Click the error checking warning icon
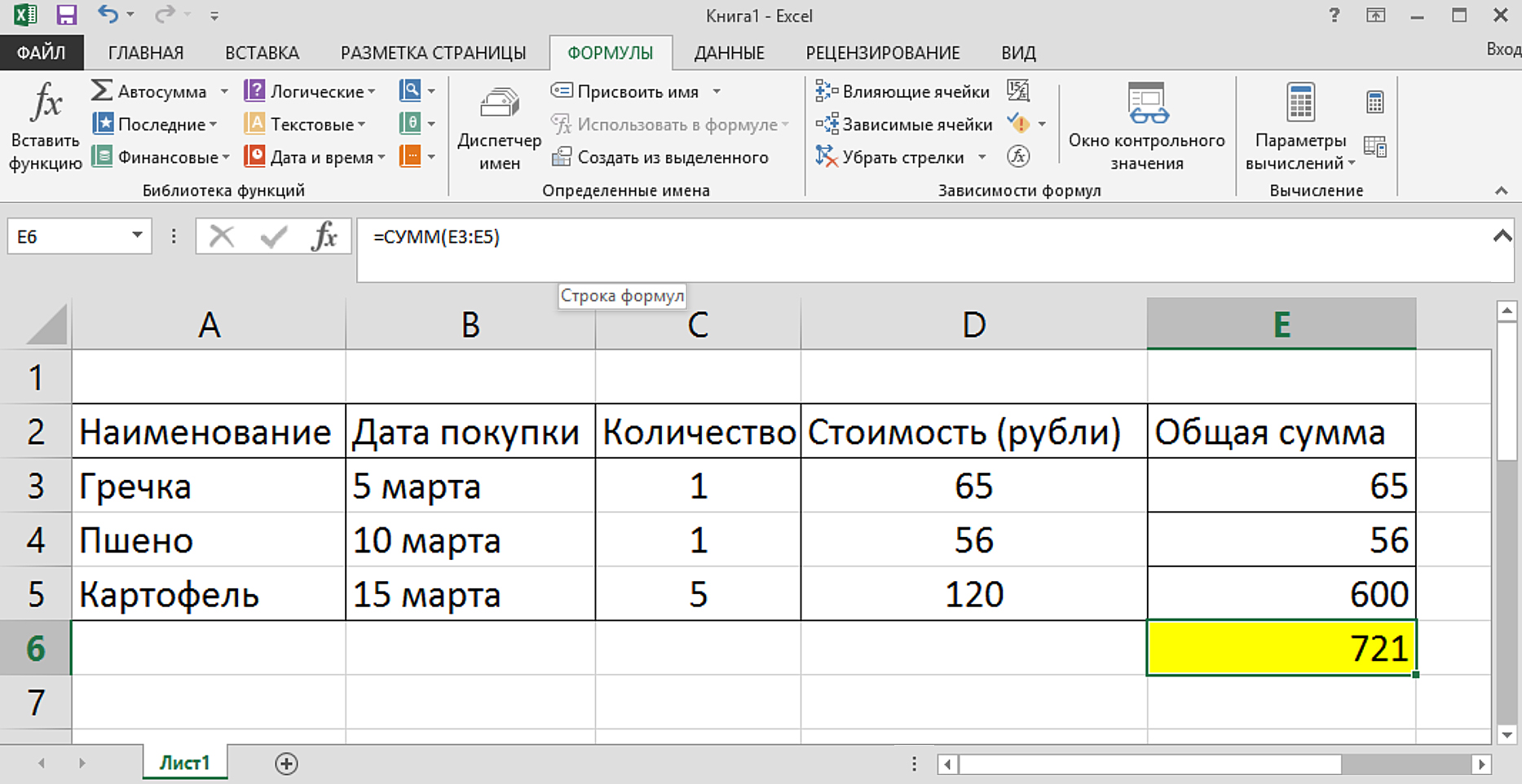 pyautogui.click(x=1018, y=124)
